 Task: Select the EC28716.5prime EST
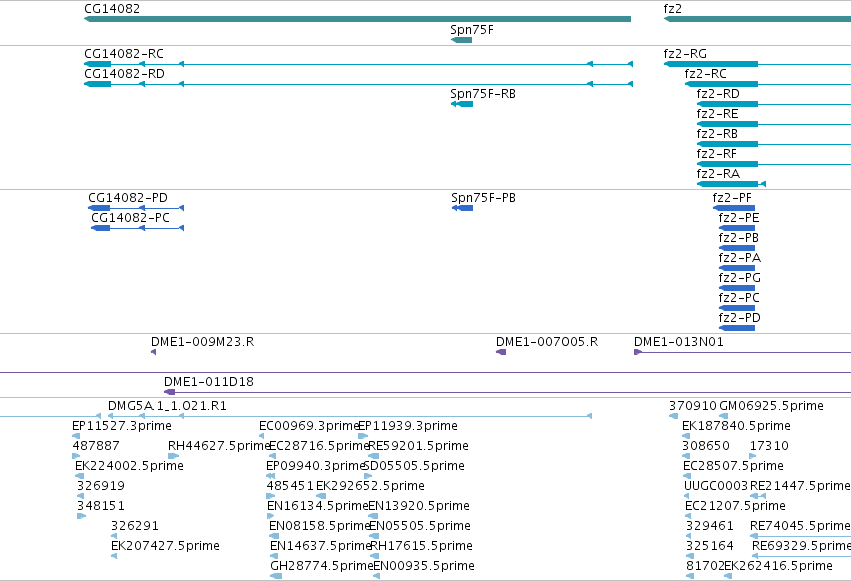pos(272,456)
